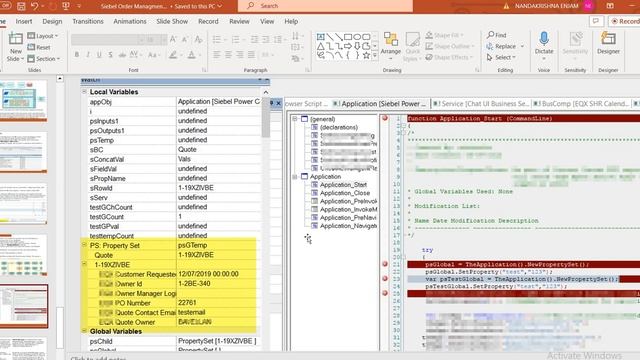Open the Help tab
Screen dimensions: 640x360
[x=291, y=21]
